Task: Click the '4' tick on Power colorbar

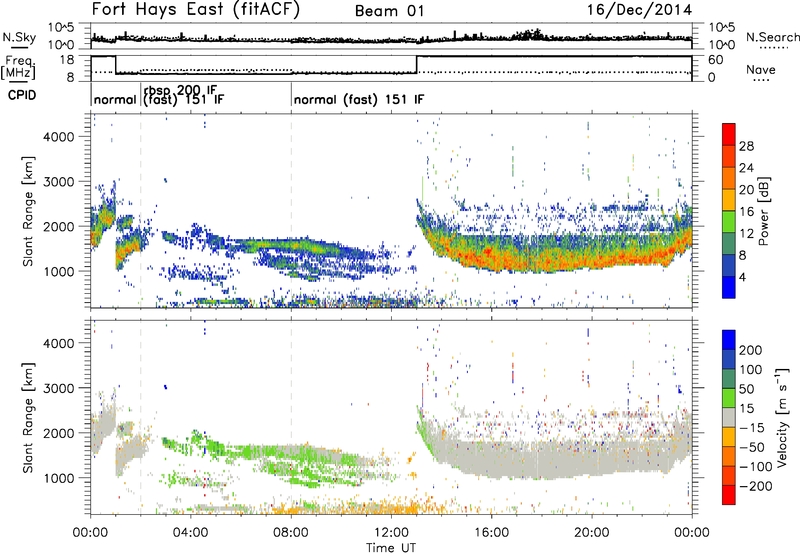Action: point(742,277)
